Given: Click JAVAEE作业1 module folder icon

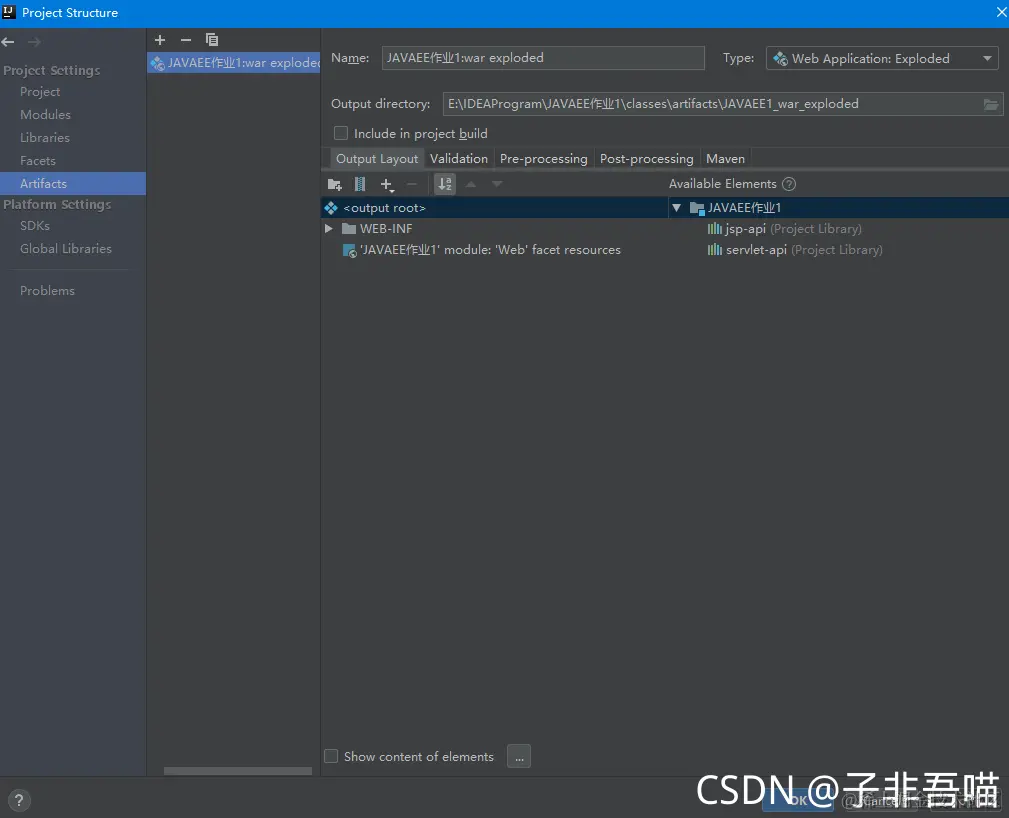Looking at the screenshot, I should [x=697, y=208].
